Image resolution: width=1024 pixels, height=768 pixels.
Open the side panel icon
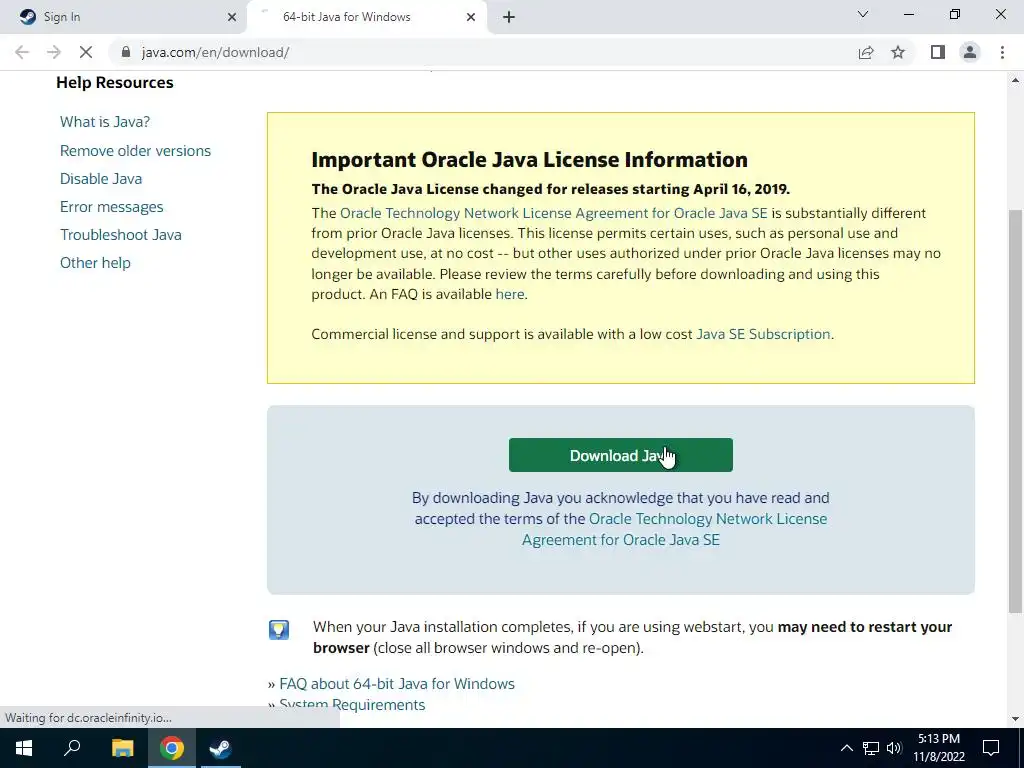tap(938, 52)
